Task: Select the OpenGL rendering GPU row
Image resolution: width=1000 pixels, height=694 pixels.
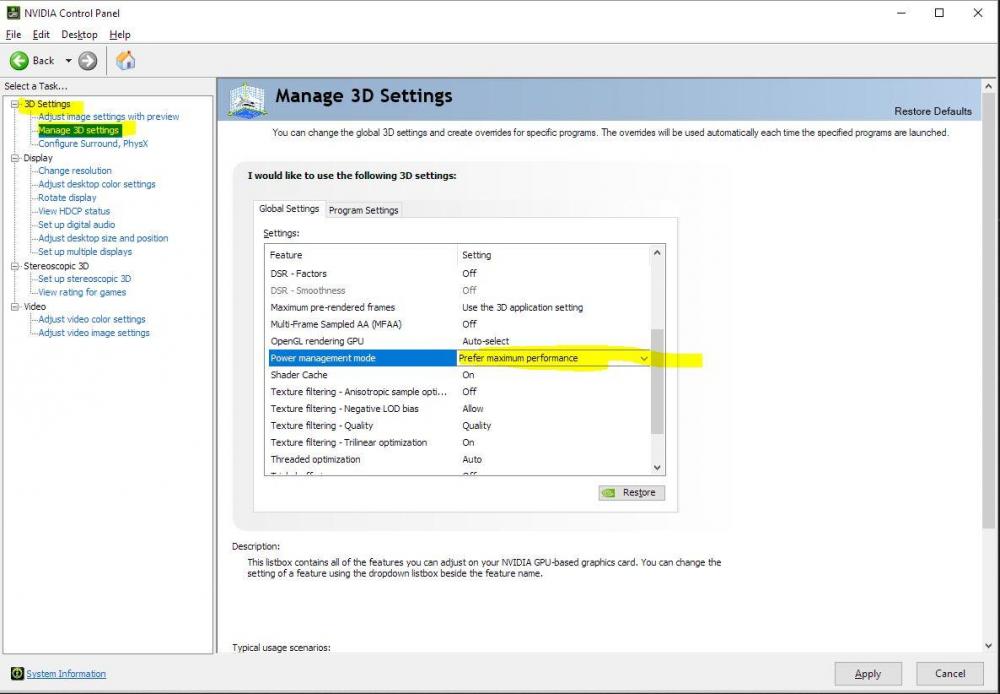Action: tap(458, 341)
